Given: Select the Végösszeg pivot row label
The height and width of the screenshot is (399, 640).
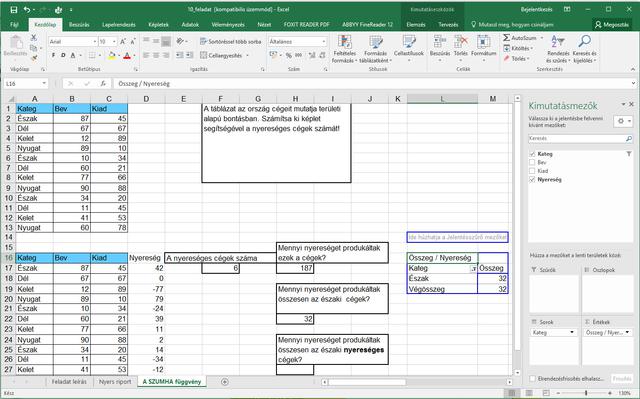Looking at the screenshot, I should (442, 289).
